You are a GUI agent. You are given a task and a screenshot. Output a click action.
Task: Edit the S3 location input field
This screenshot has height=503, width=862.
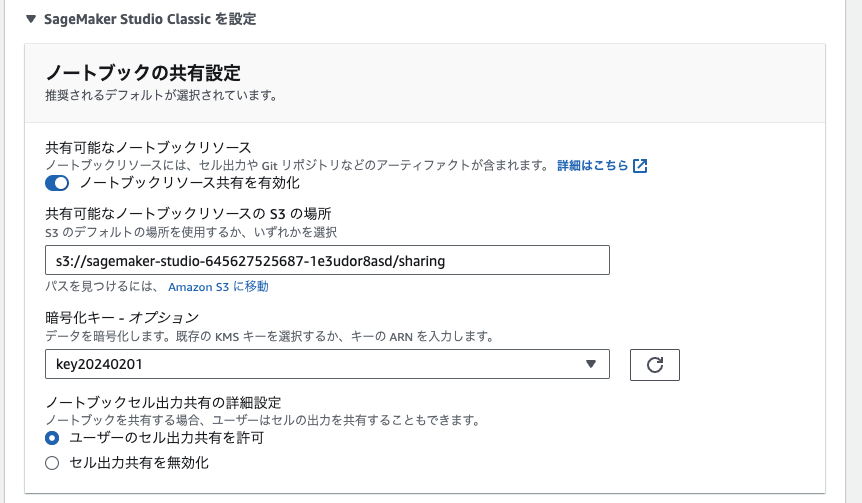[x=327, y=260]
